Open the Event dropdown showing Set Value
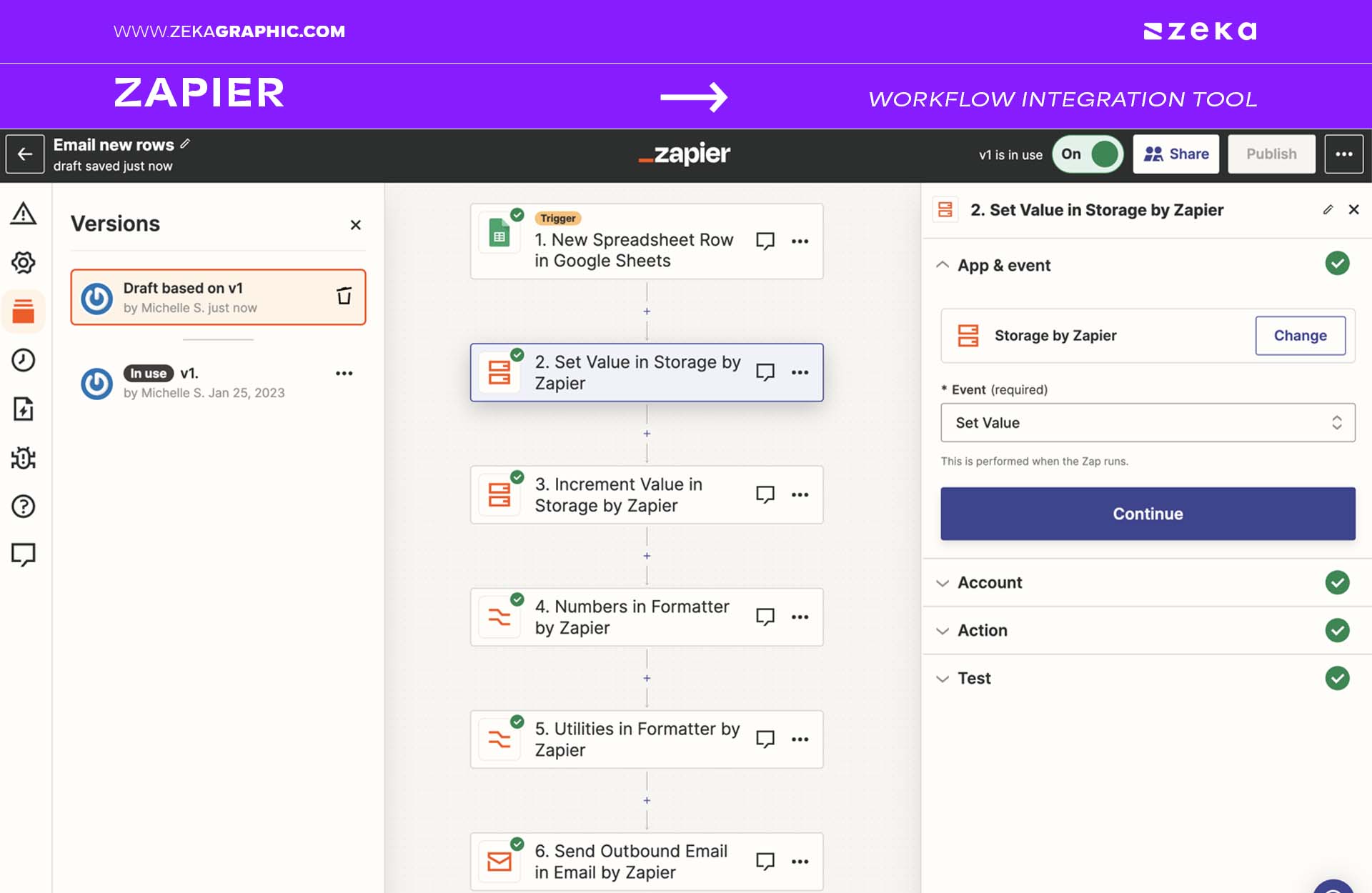 (x=1146, y=422)
